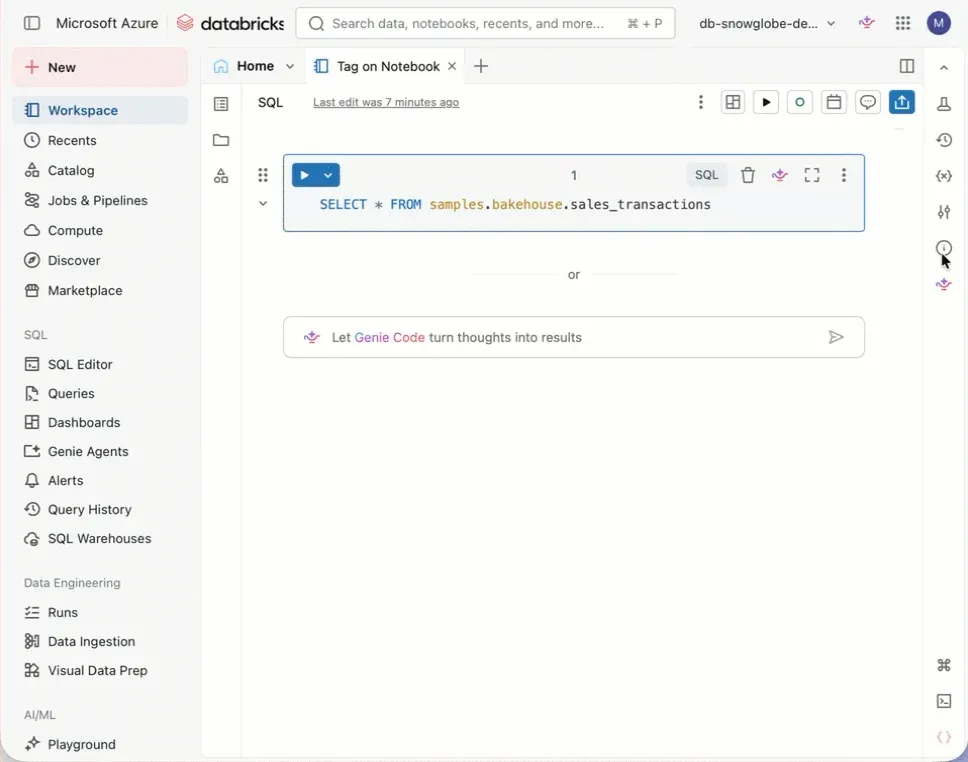Screen dimensions: 968x762
Task: Open Runs under Data Engineering
Action: [x=100, y=613]
